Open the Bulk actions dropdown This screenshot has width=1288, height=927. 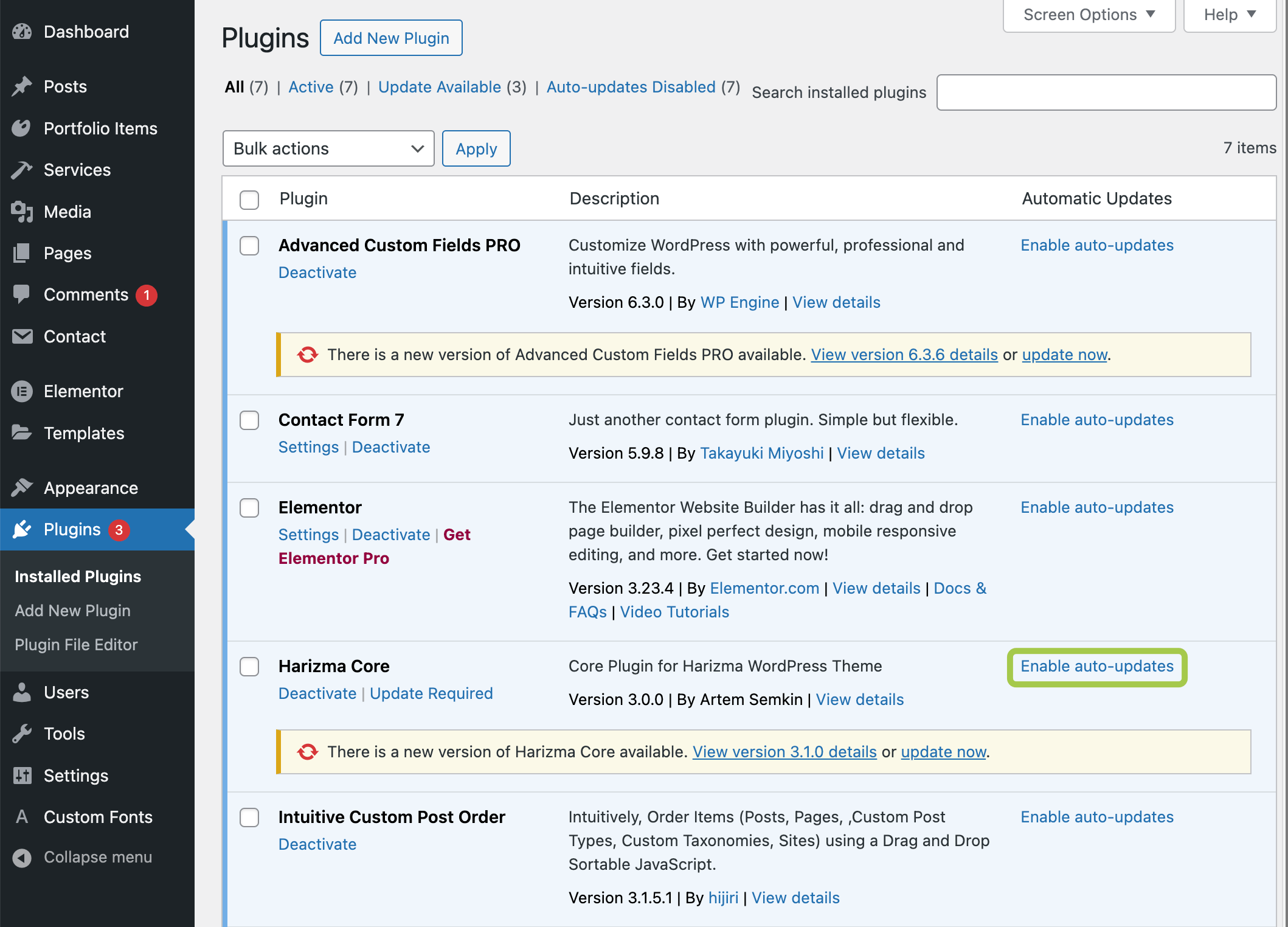pos(328,148)
